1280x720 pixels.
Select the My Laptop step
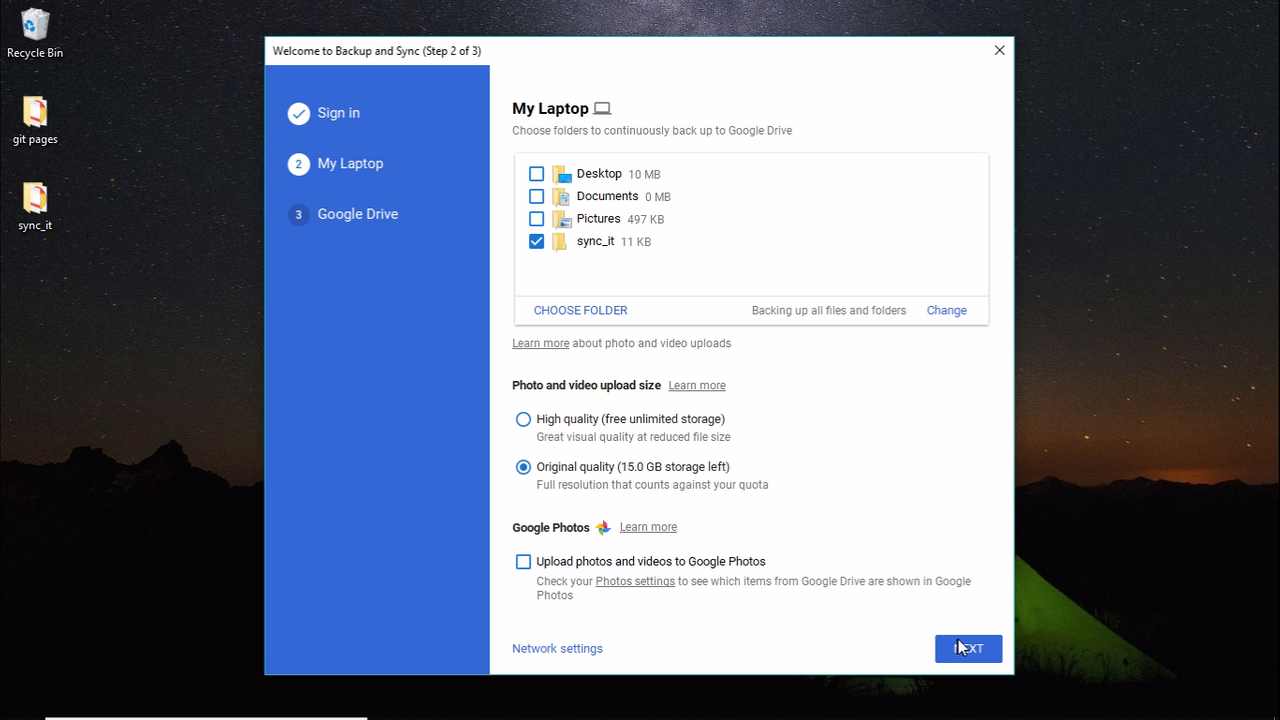pos(350,164)
